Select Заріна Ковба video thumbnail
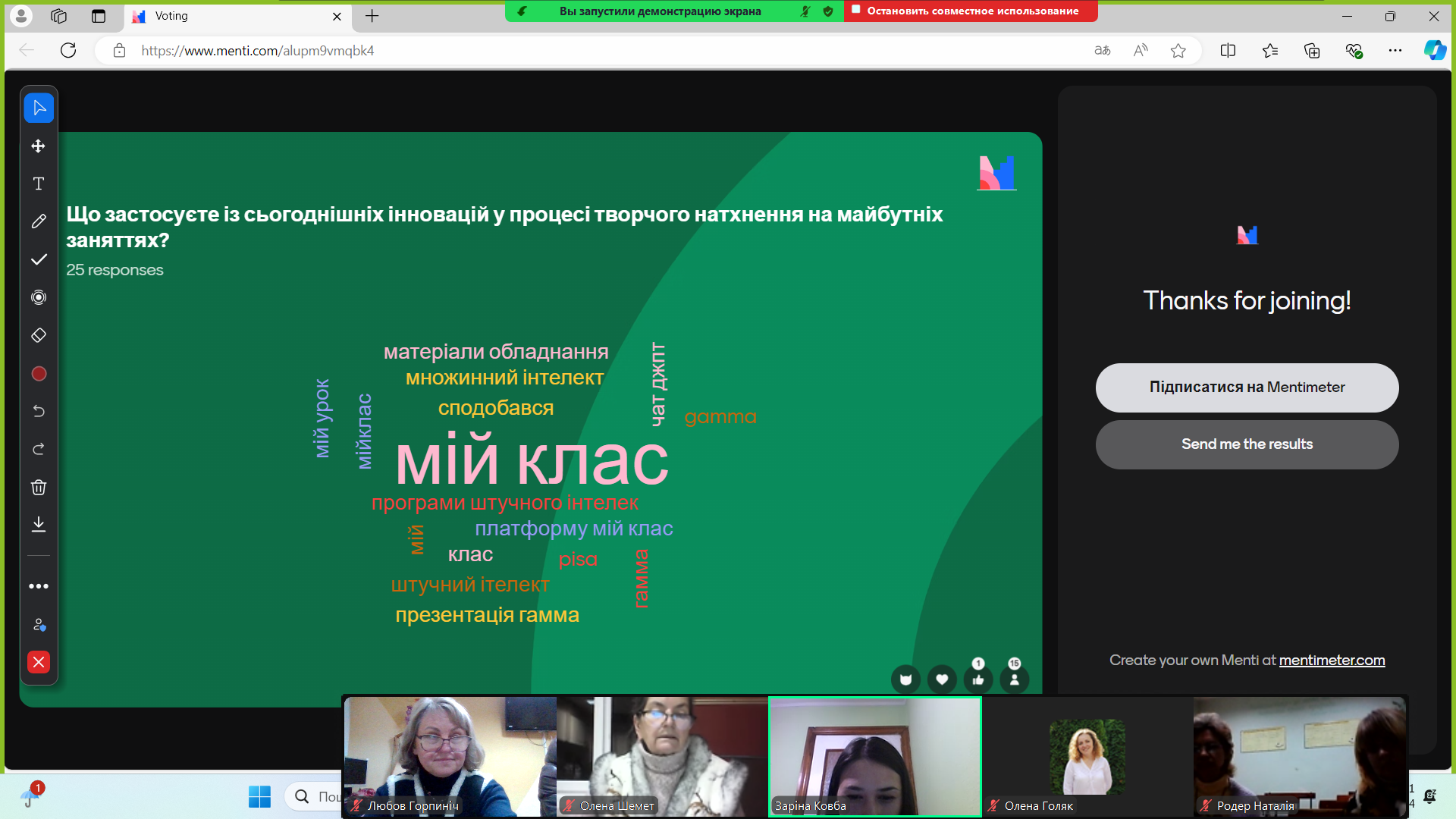Screen dimensions: 1456x819 pyautogui.click(x=875, y=756)
